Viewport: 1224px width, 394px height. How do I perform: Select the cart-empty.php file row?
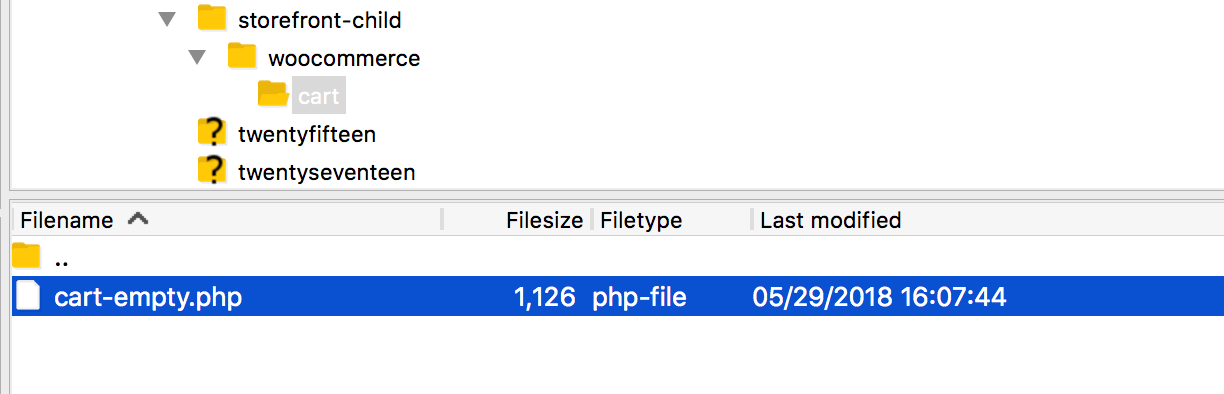point(618,296)
